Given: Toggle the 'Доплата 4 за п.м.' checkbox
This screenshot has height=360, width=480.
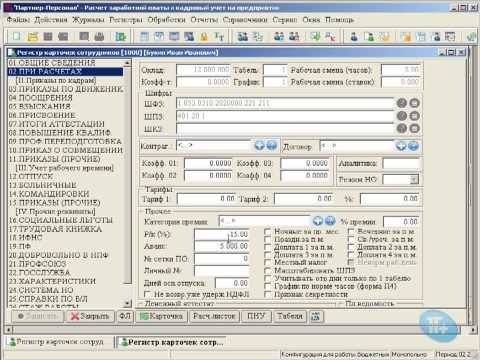Looking at the screenshot, I should [351, 255].
